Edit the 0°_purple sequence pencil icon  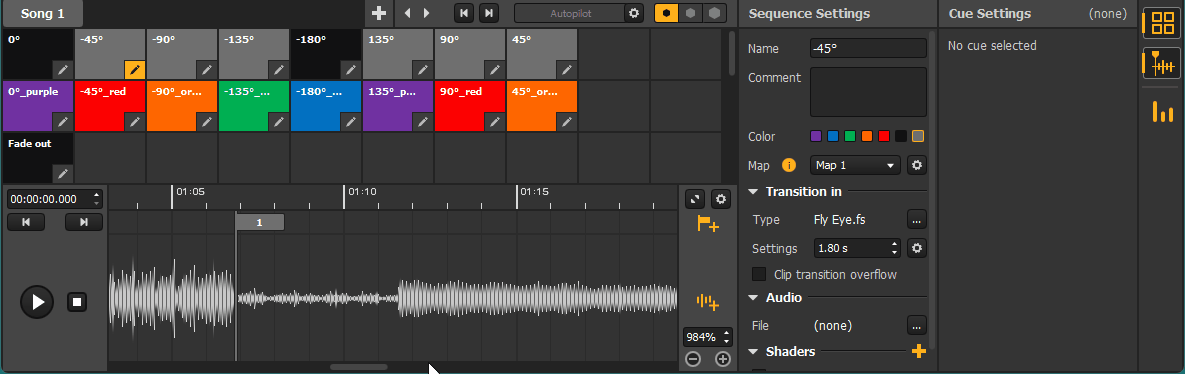coord(63,122)
